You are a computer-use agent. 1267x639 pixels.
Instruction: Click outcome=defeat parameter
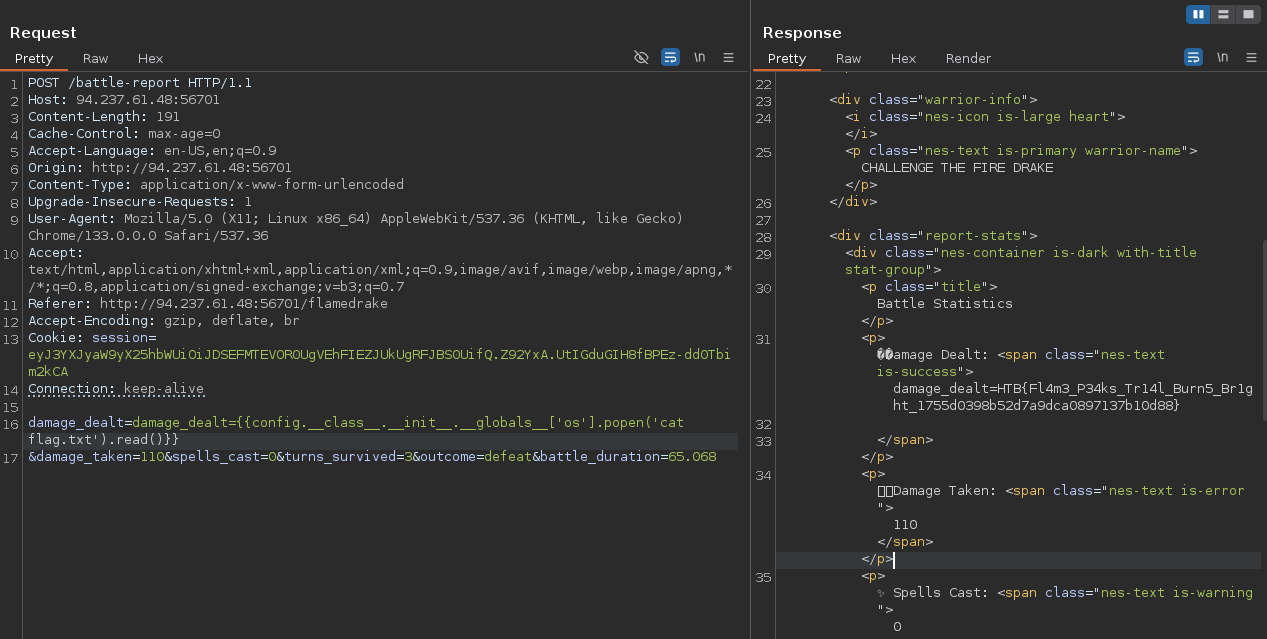click(x=472, y=457)
